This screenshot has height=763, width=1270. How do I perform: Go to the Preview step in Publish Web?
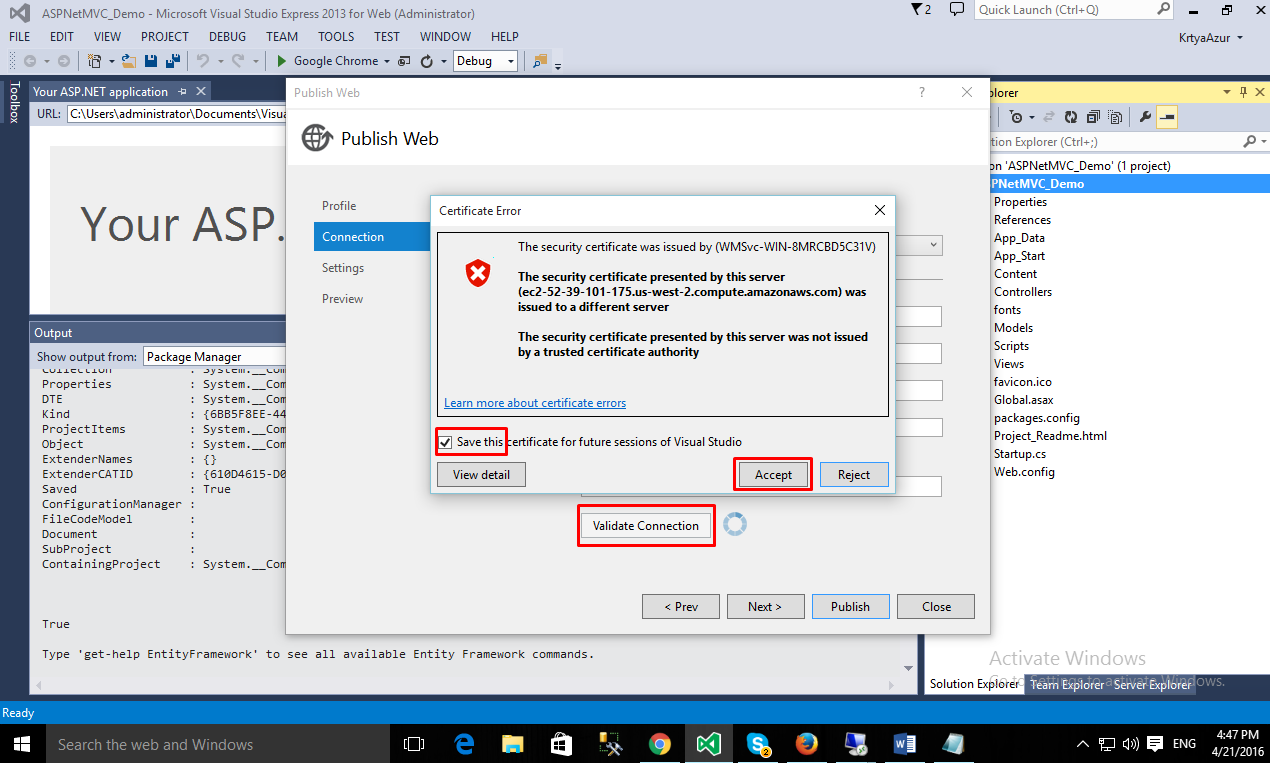pyautogui.click(x=342, y=299)
